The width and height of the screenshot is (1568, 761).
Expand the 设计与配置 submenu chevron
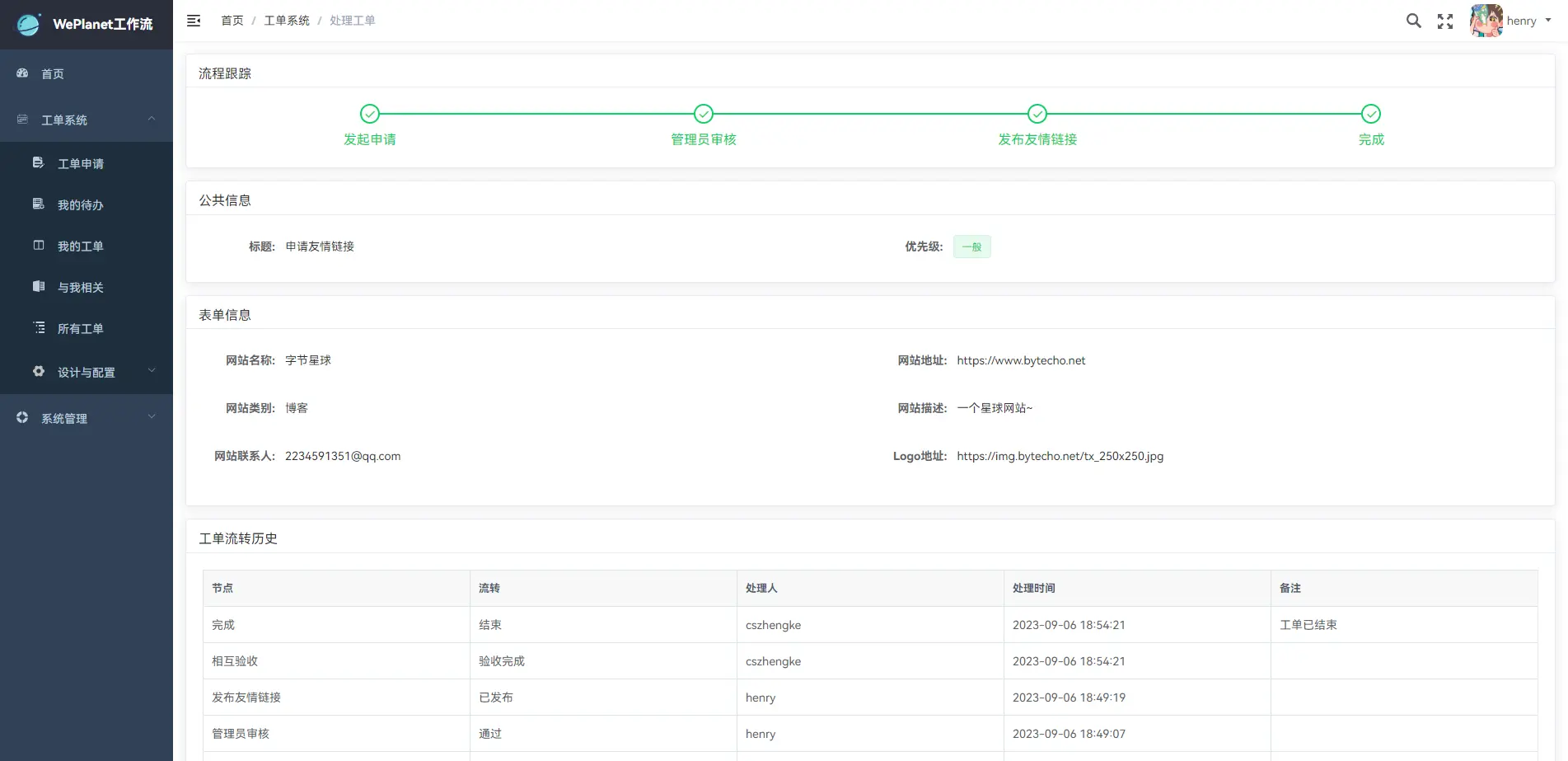(152, 371)
